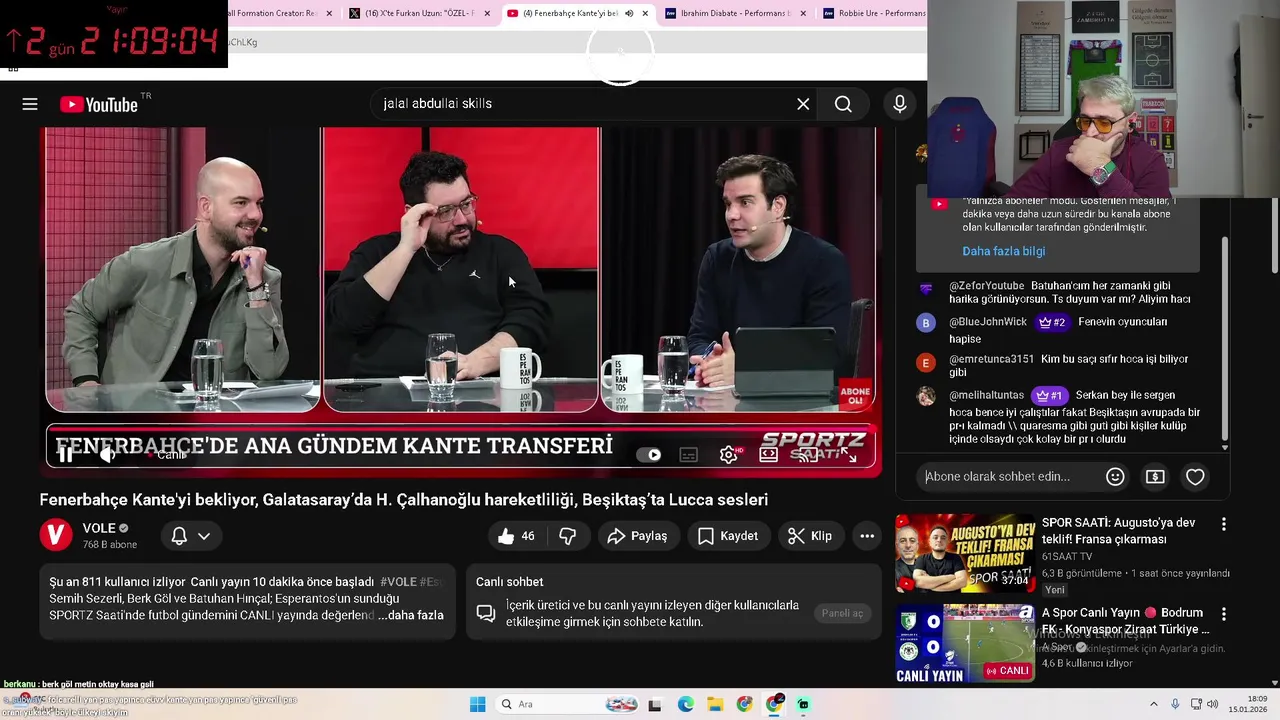Open the VOLE channel name link
This screenshot has height=720, width=1280.
(99, 528)
